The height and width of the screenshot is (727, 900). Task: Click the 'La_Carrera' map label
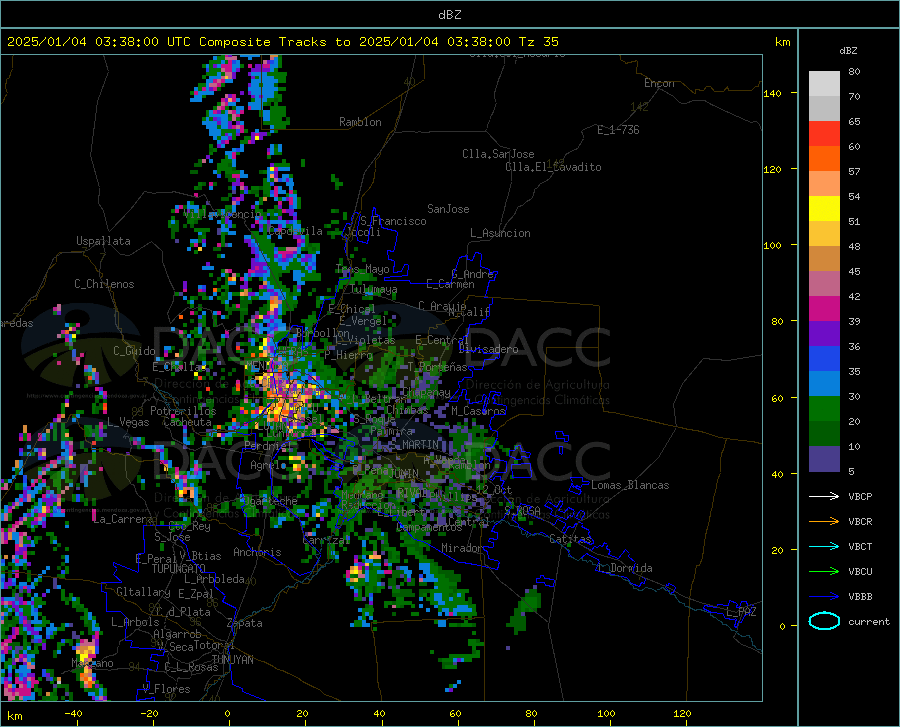click(x=123, y=519)
